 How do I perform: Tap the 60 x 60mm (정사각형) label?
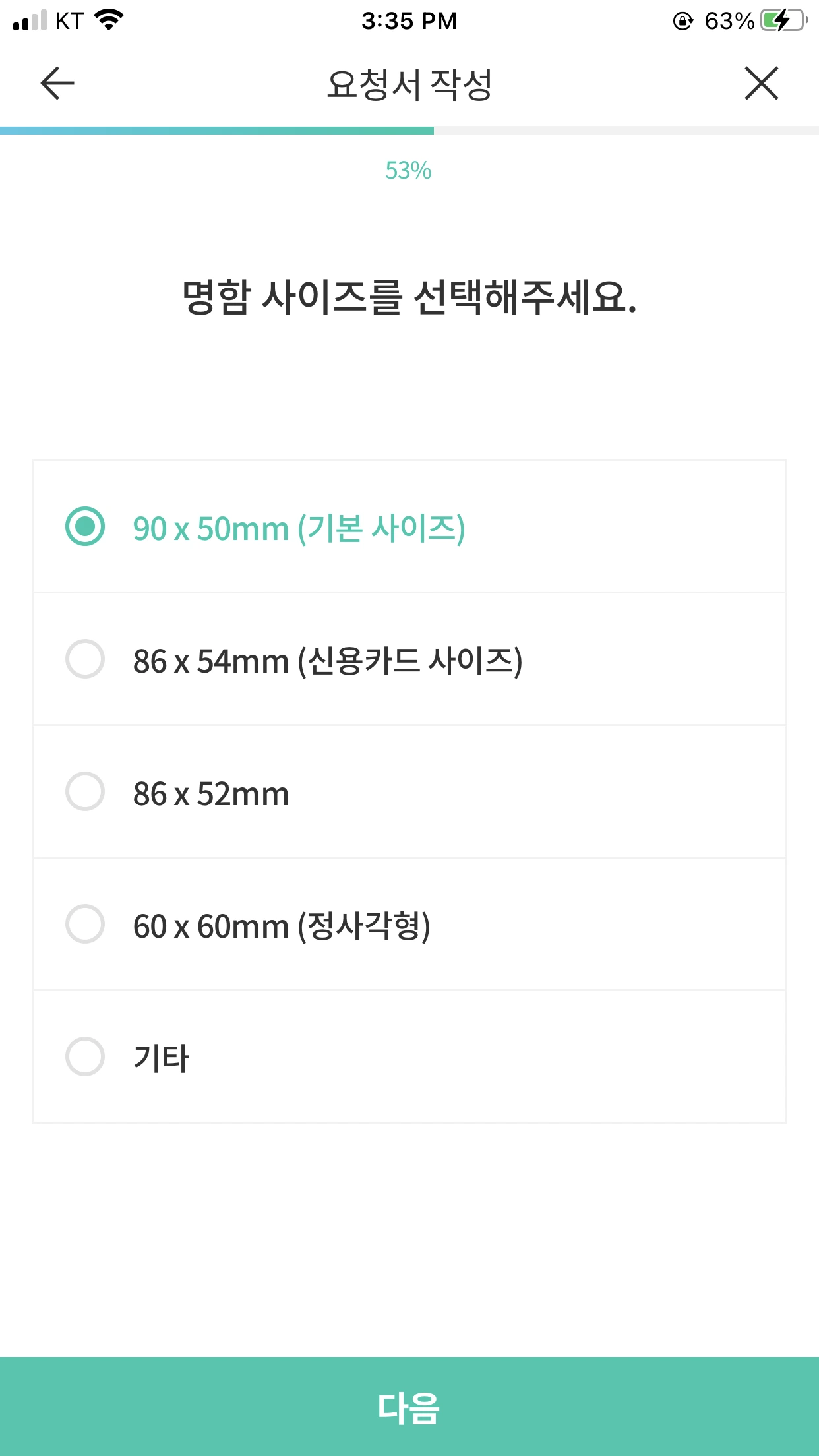pos(282,926)
